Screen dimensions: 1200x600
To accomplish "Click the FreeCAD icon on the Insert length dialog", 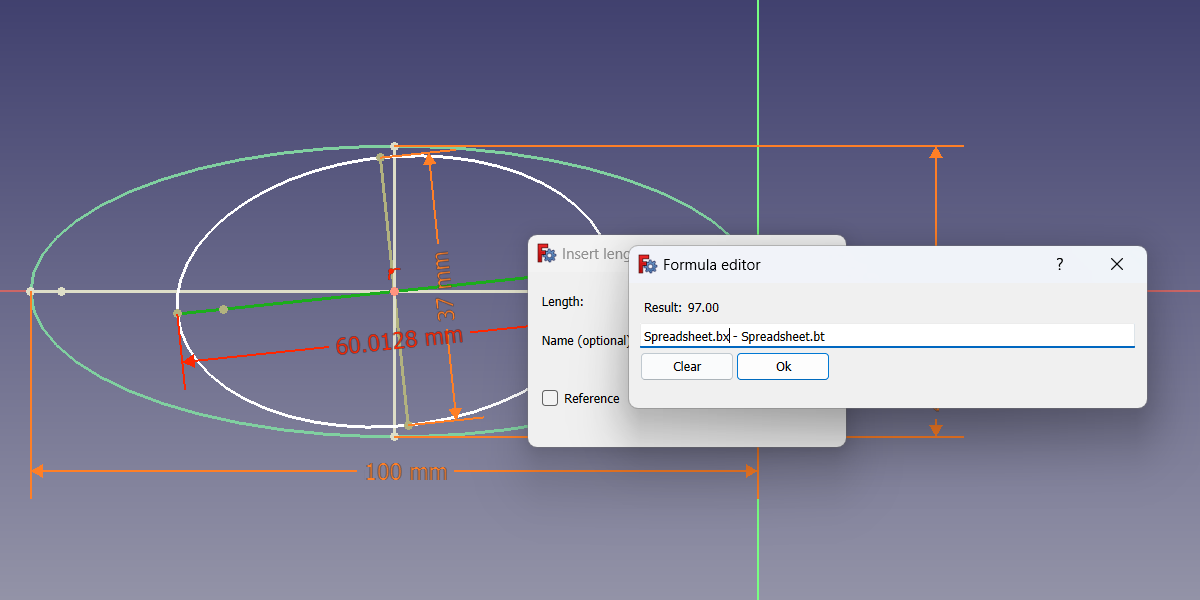I will tap(546, 254).
